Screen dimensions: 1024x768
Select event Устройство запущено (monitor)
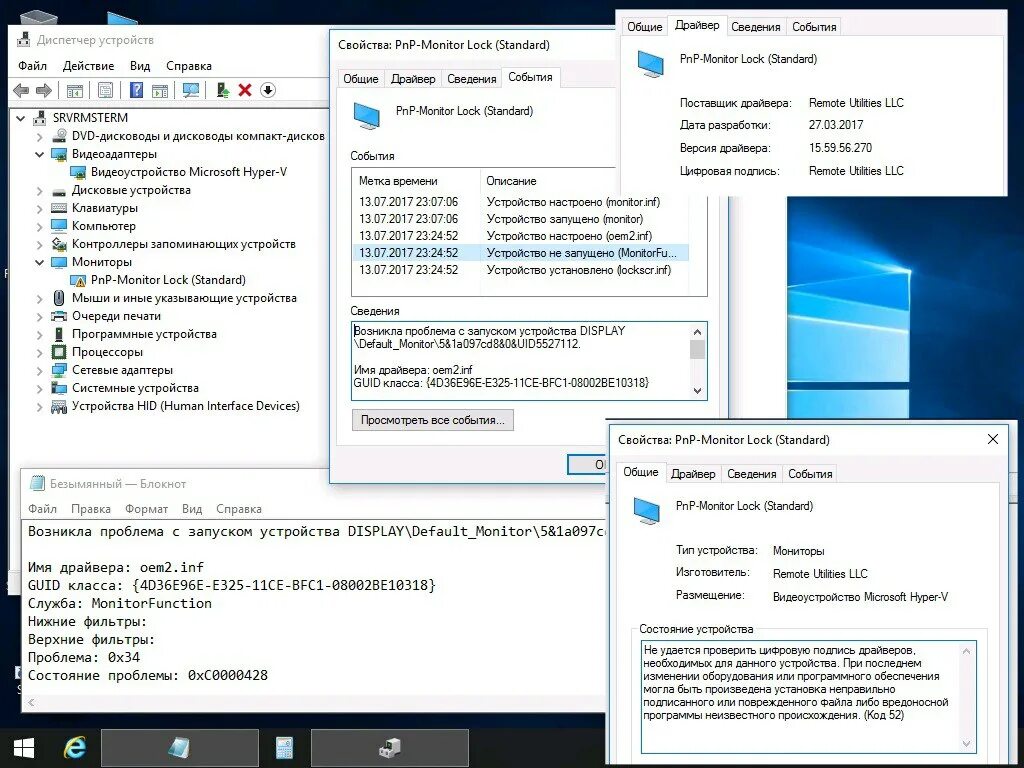520,219
